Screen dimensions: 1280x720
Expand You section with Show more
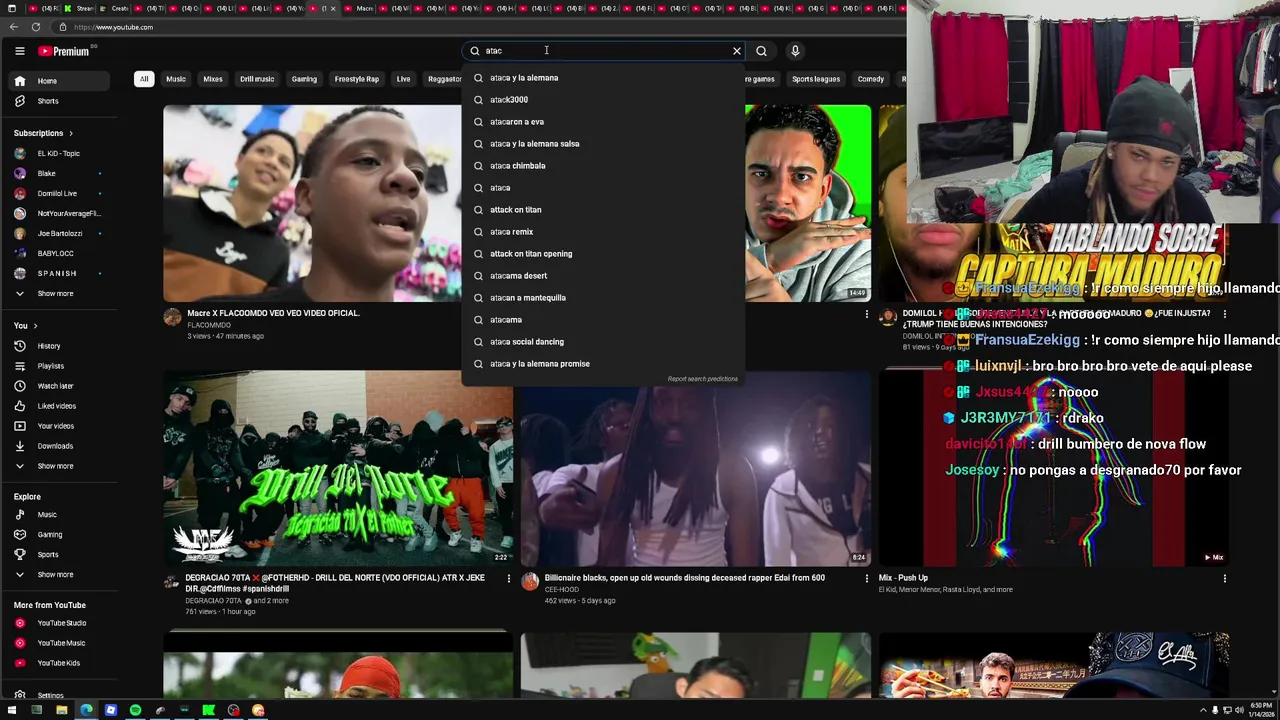(x=59, y=466)
